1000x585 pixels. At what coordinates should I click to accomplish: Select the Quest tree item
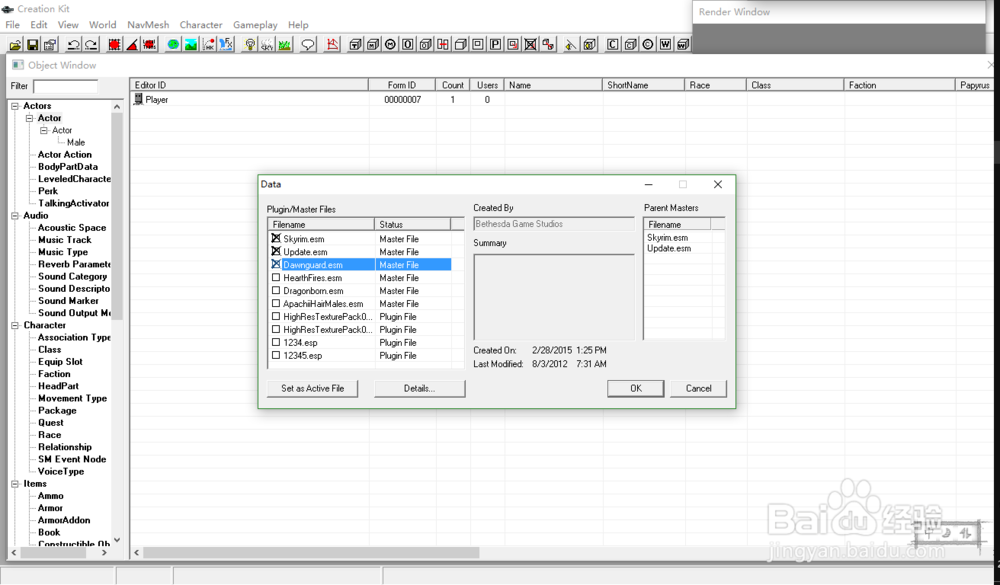point(50,422)
